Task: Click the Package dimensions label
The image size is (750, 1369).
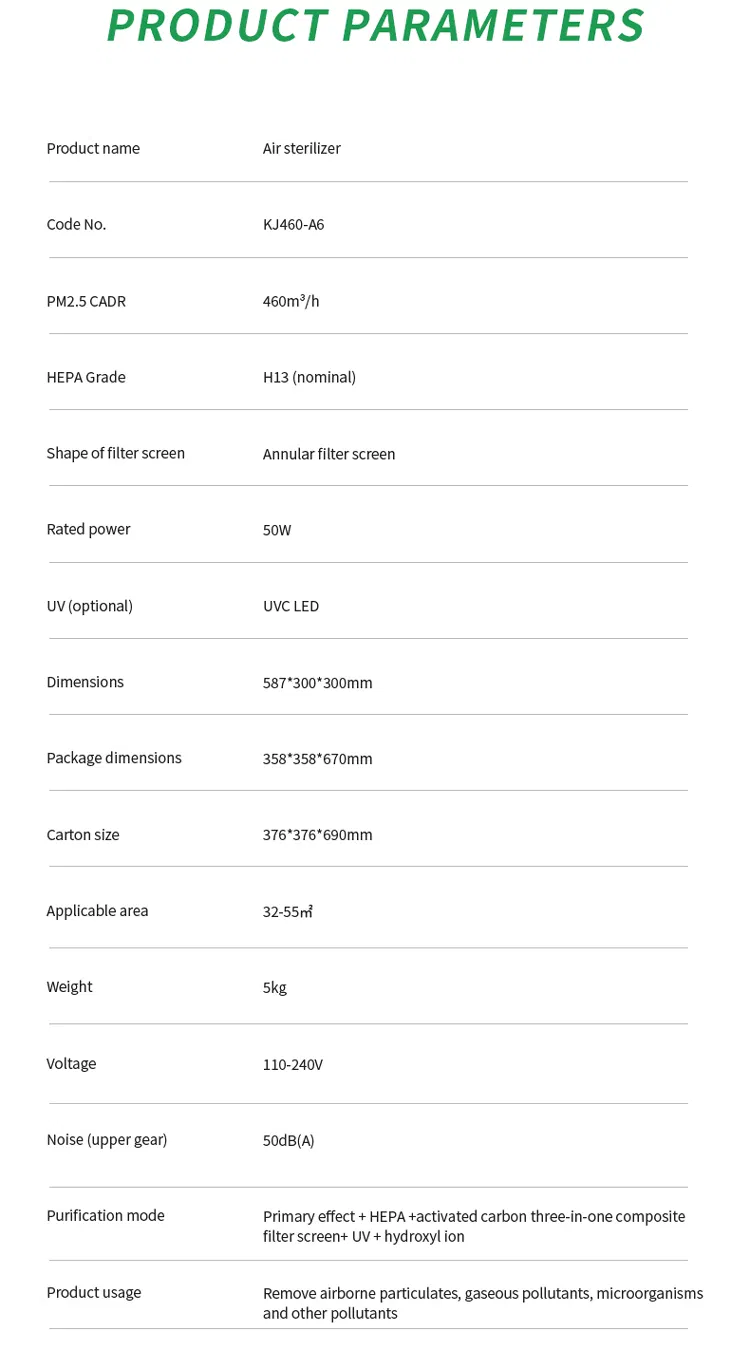Action: coord(114,758)
